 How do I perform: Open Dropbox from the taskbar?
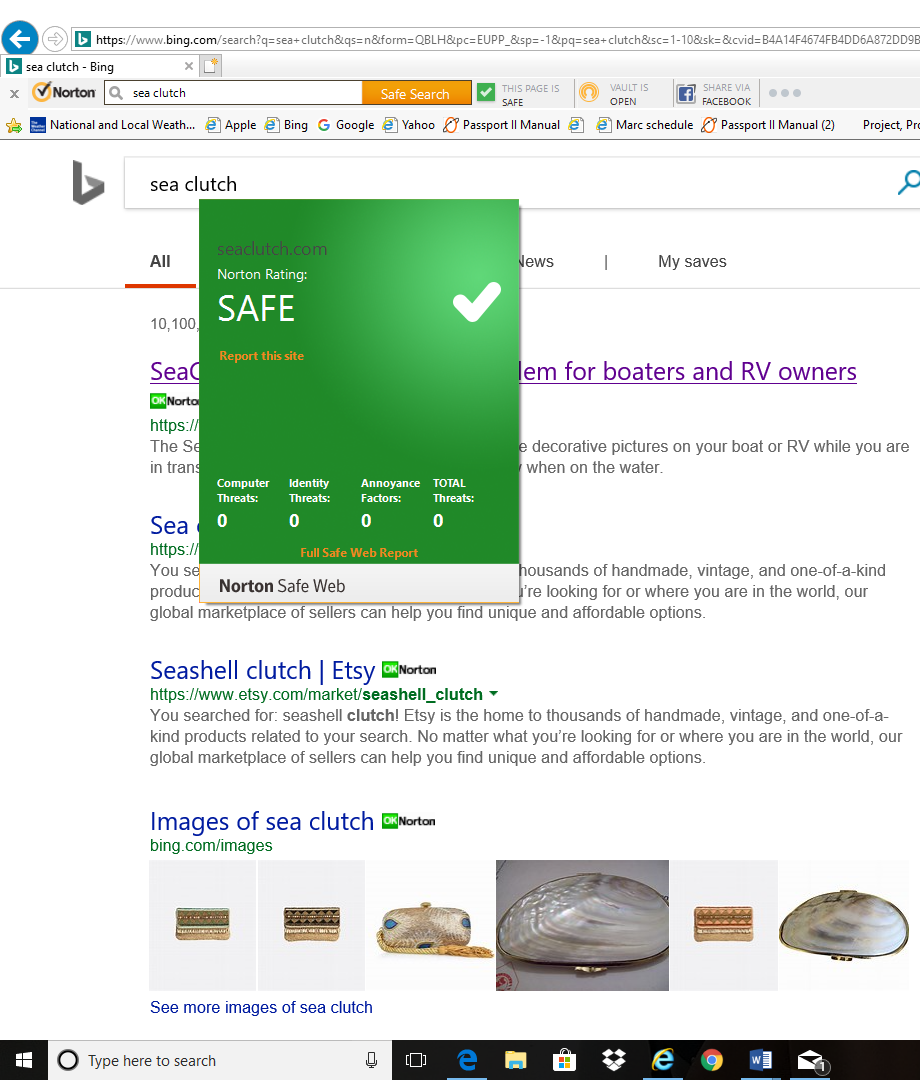613,1060
